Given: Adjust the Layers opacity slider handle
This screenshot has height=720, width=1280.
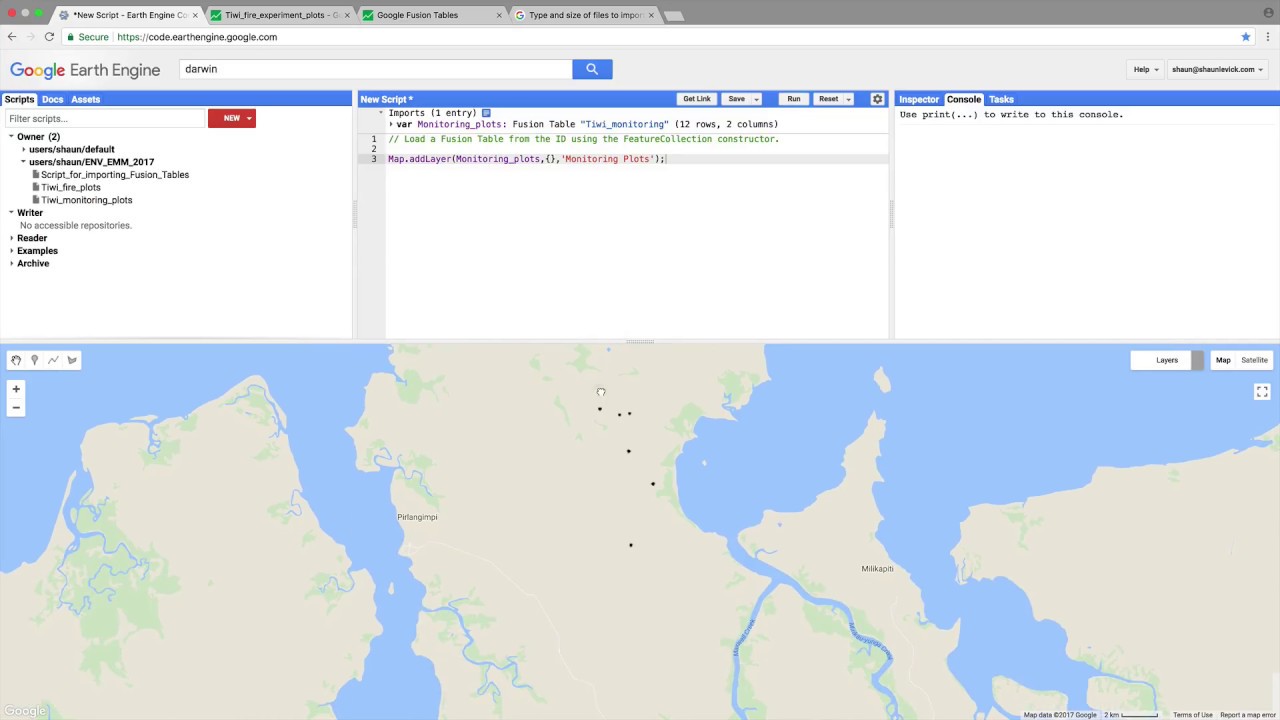Looking at the screenshot, I should [x=1197, y=360].
